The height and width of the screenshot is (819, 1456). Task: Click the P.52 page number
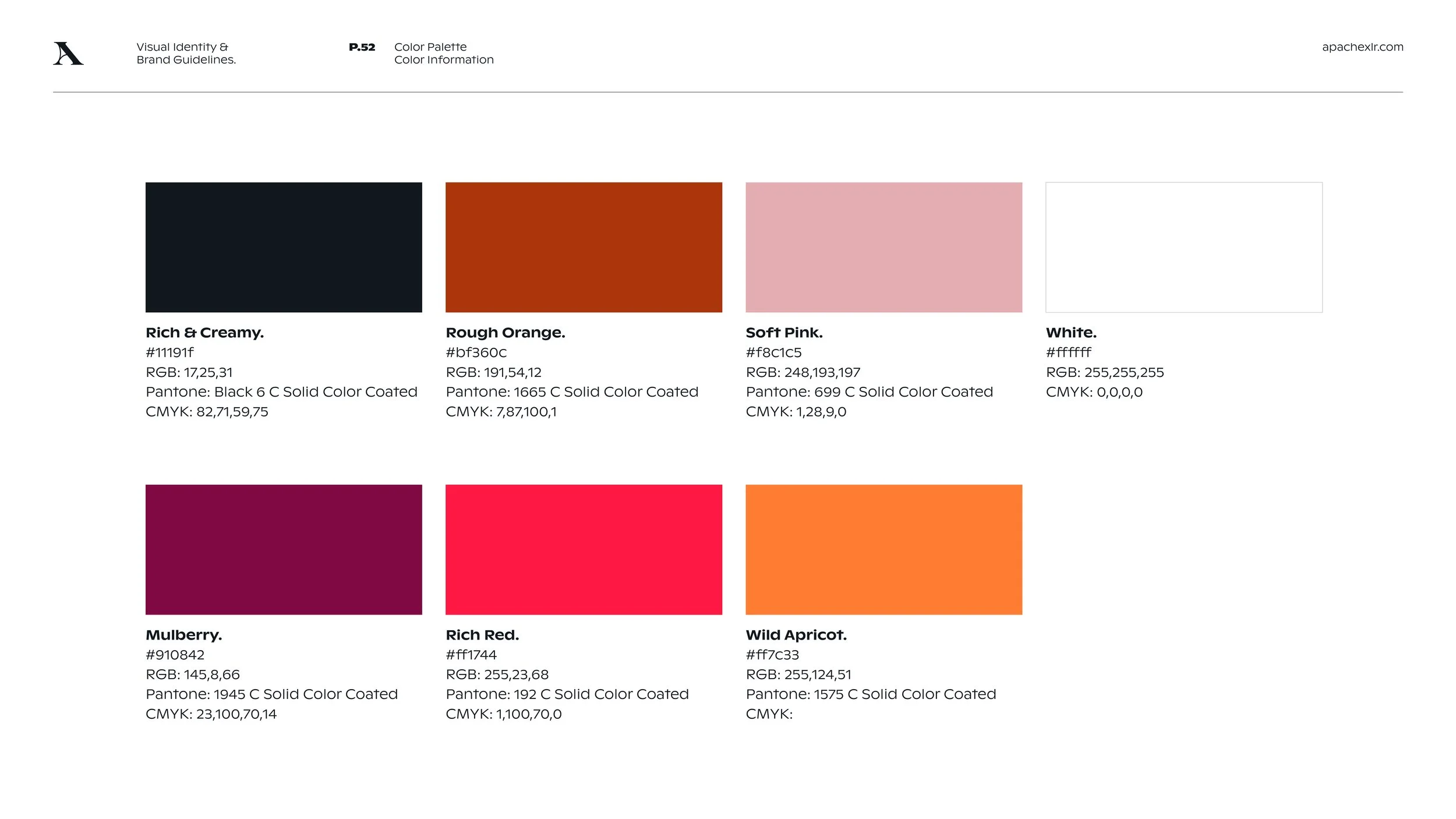pyautogui.click(x=362, y=47)
